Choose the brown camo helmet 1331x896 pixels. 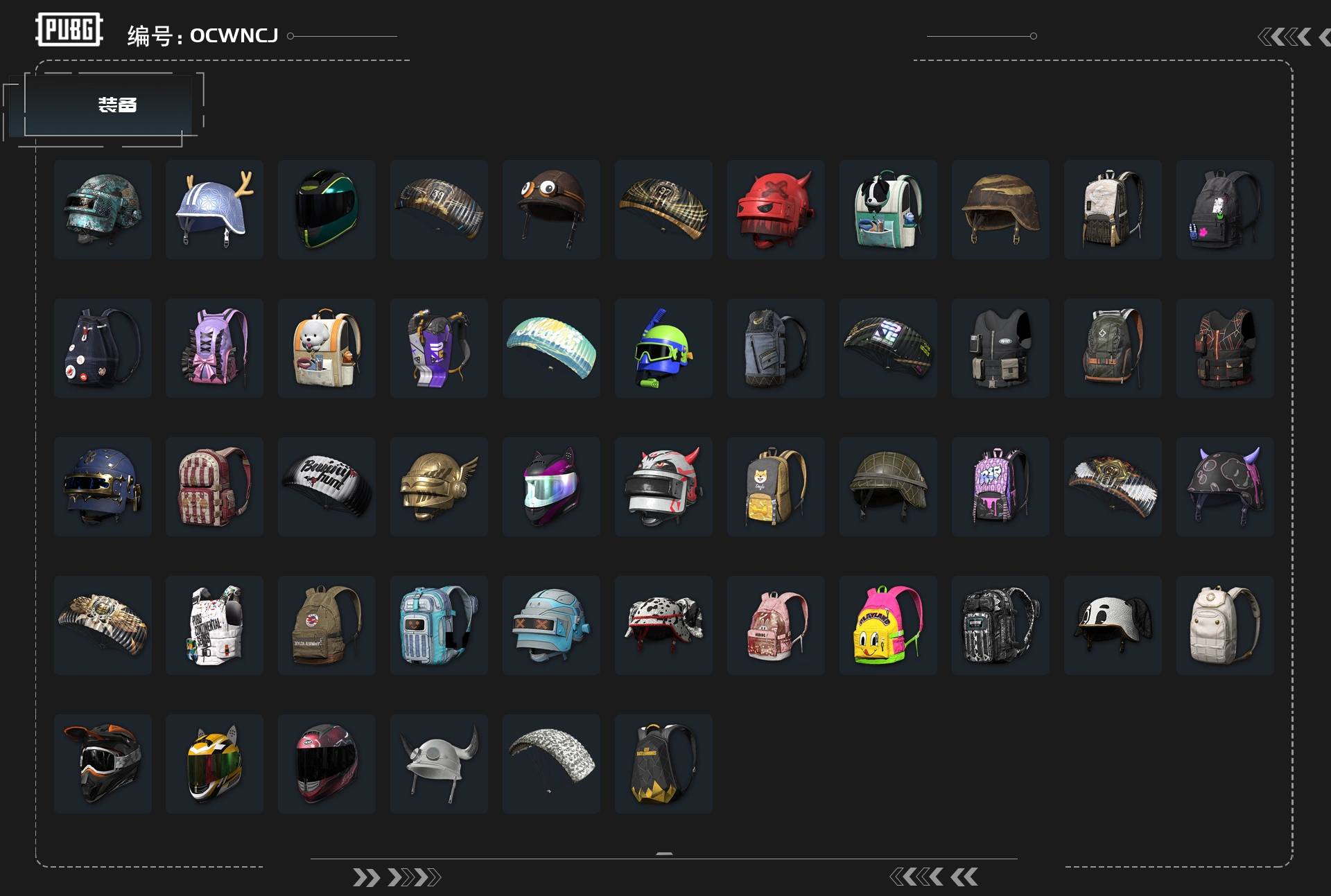(1001, 209)
